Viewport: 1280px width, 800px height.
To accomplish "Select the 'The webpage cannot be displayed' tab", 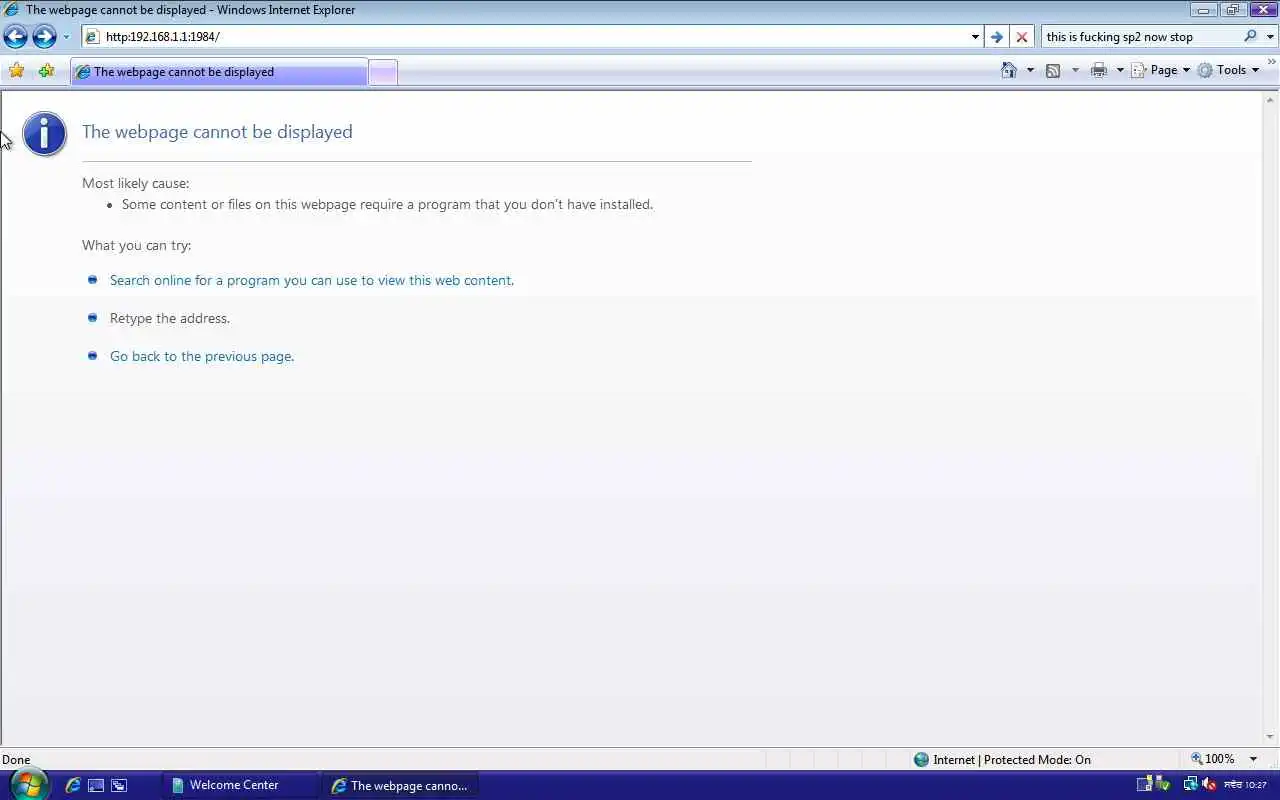I will pyautogui.click(x=219, y=72).
